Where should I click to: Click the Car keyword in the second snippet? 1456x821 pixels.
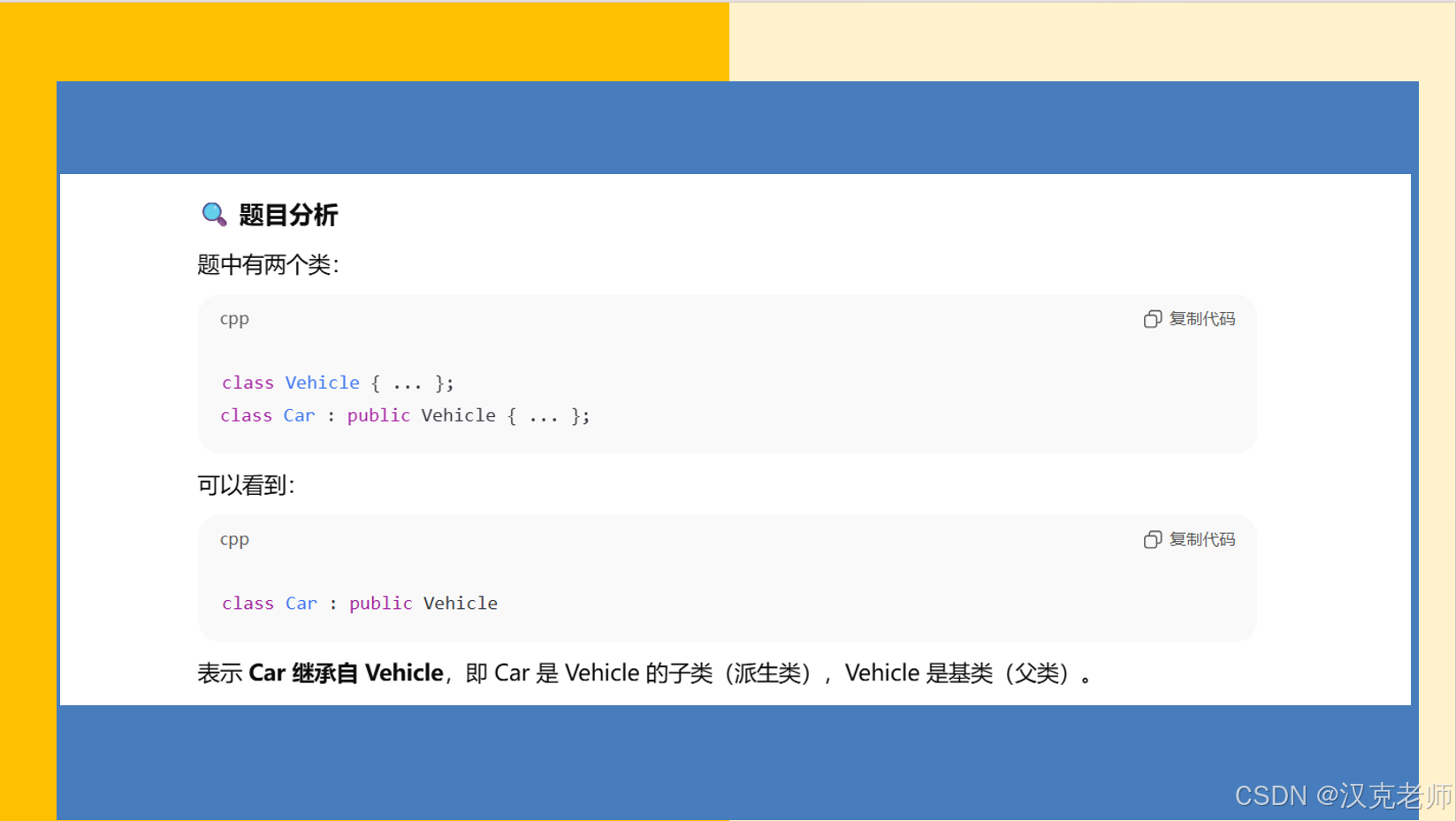[x=301, y=603]
